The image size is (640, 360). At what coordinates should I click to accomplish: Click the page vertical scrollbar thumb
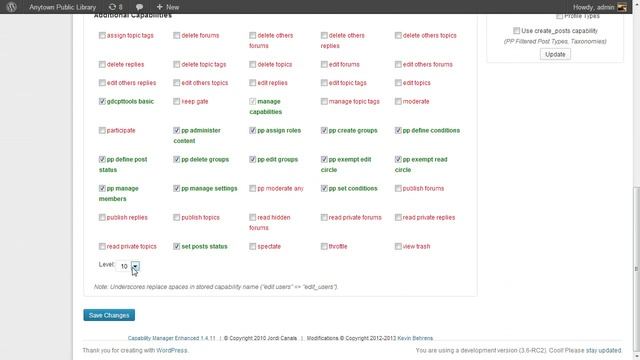[636, 269]
